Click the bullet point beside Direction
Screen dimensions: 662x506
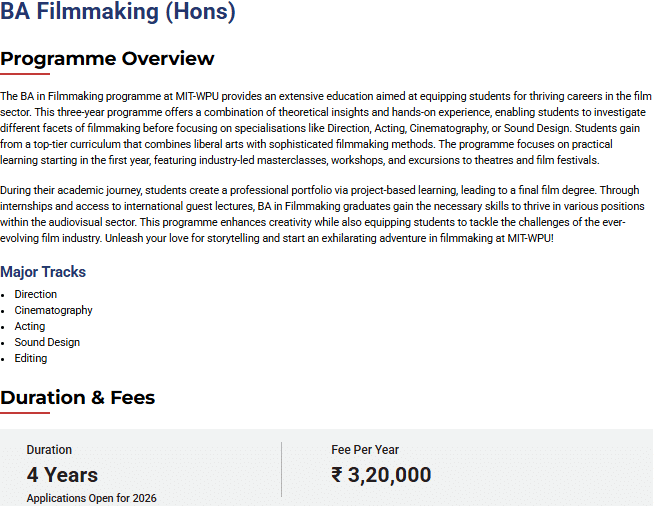coord(4,295)
